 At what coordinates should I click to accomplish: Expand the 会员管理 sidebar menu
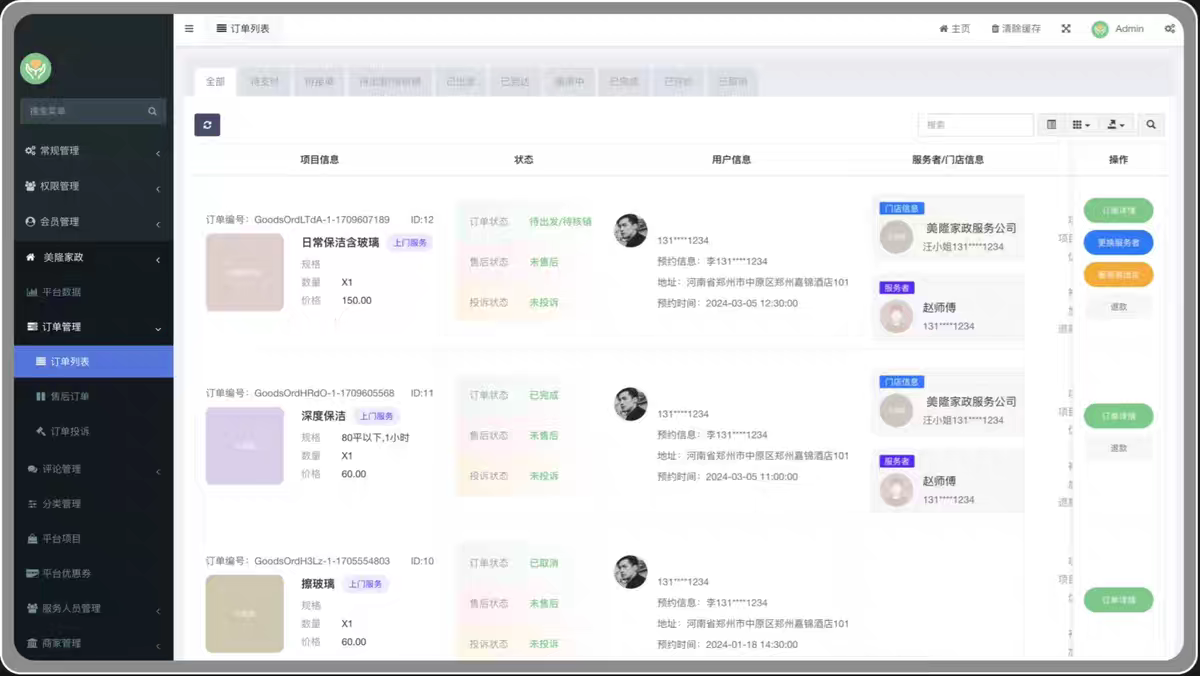click(93, 221)
